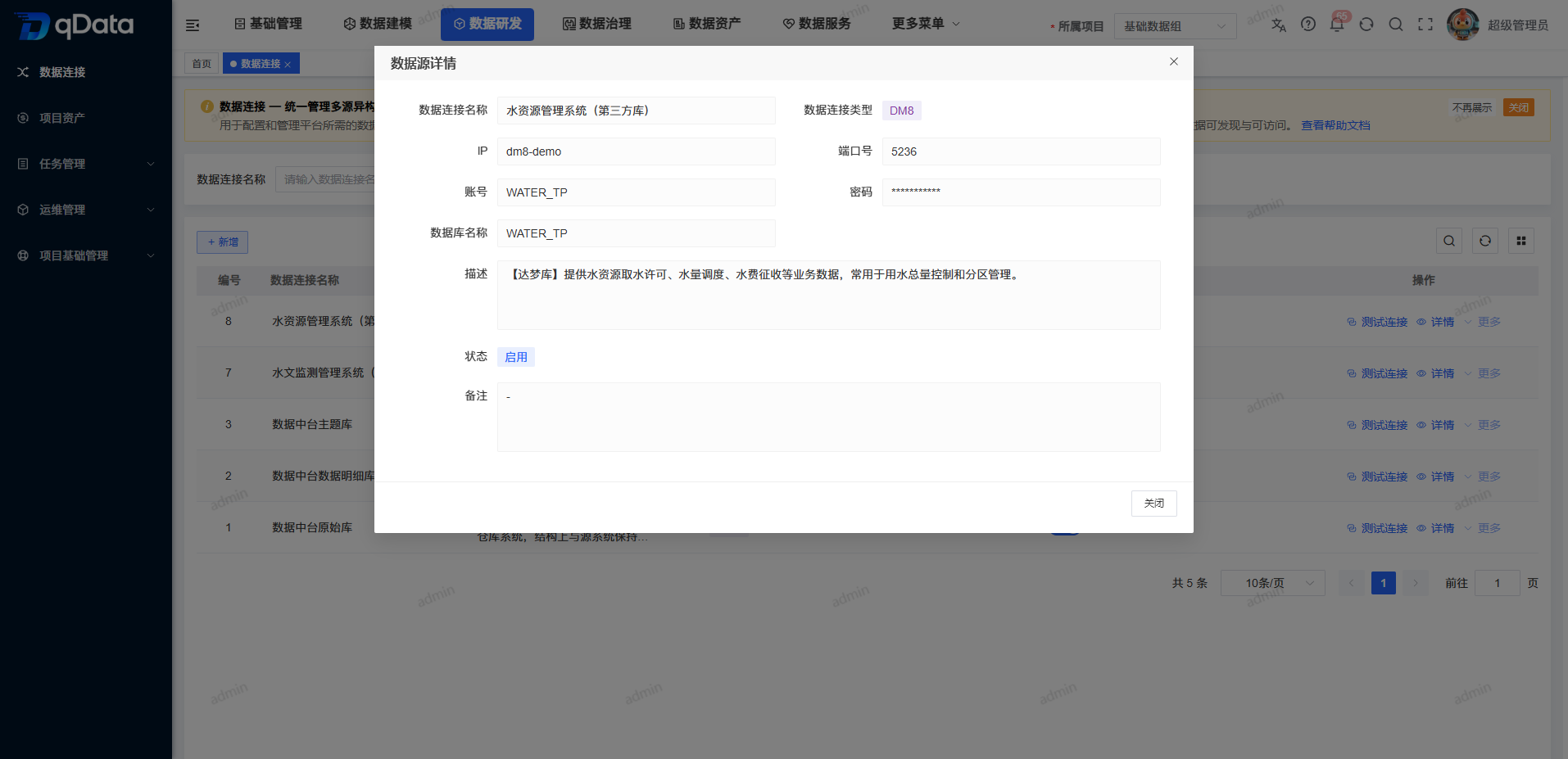
Task: Open the 数据服务 top menu
Action: coord(817,24)
